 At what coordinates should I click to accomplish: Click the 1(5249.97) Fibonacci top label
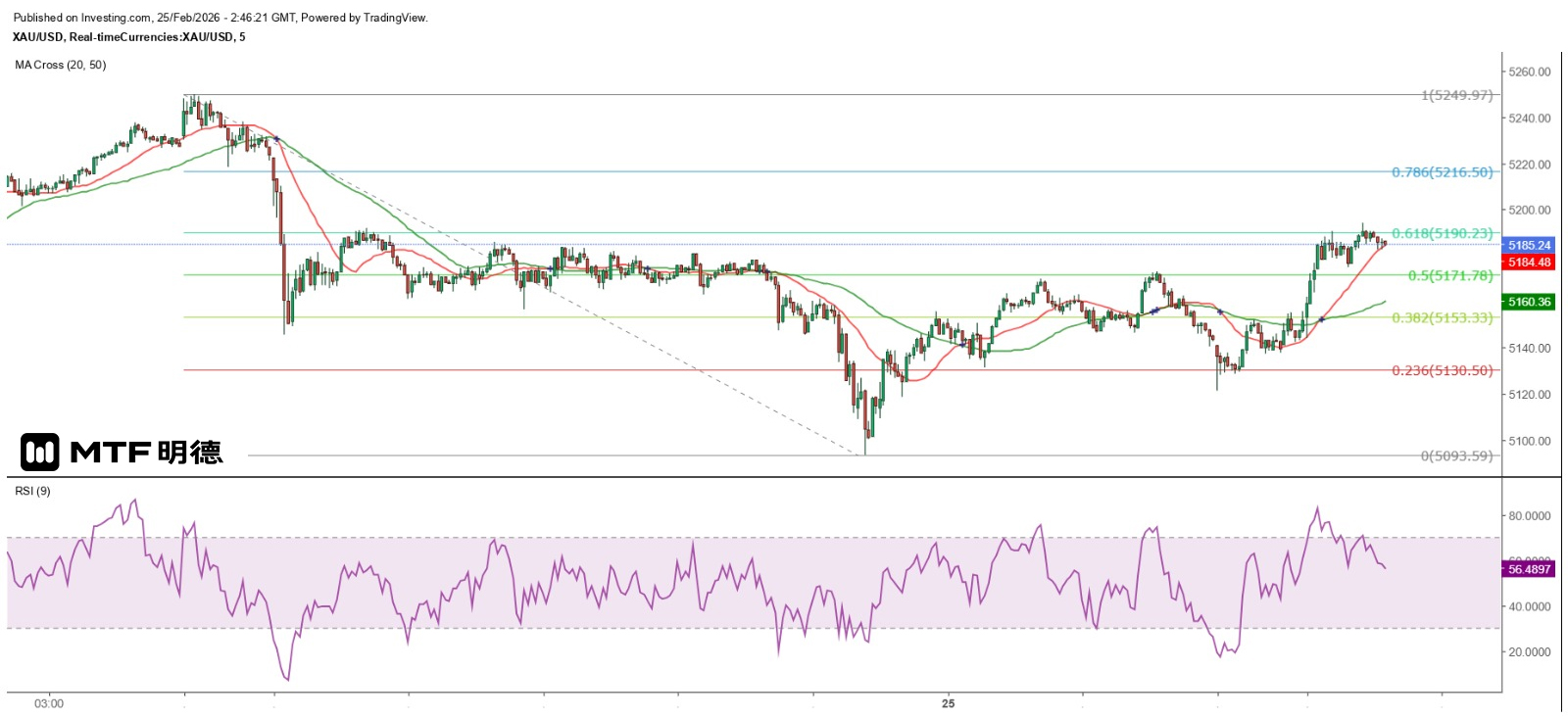click(1456, 95)
